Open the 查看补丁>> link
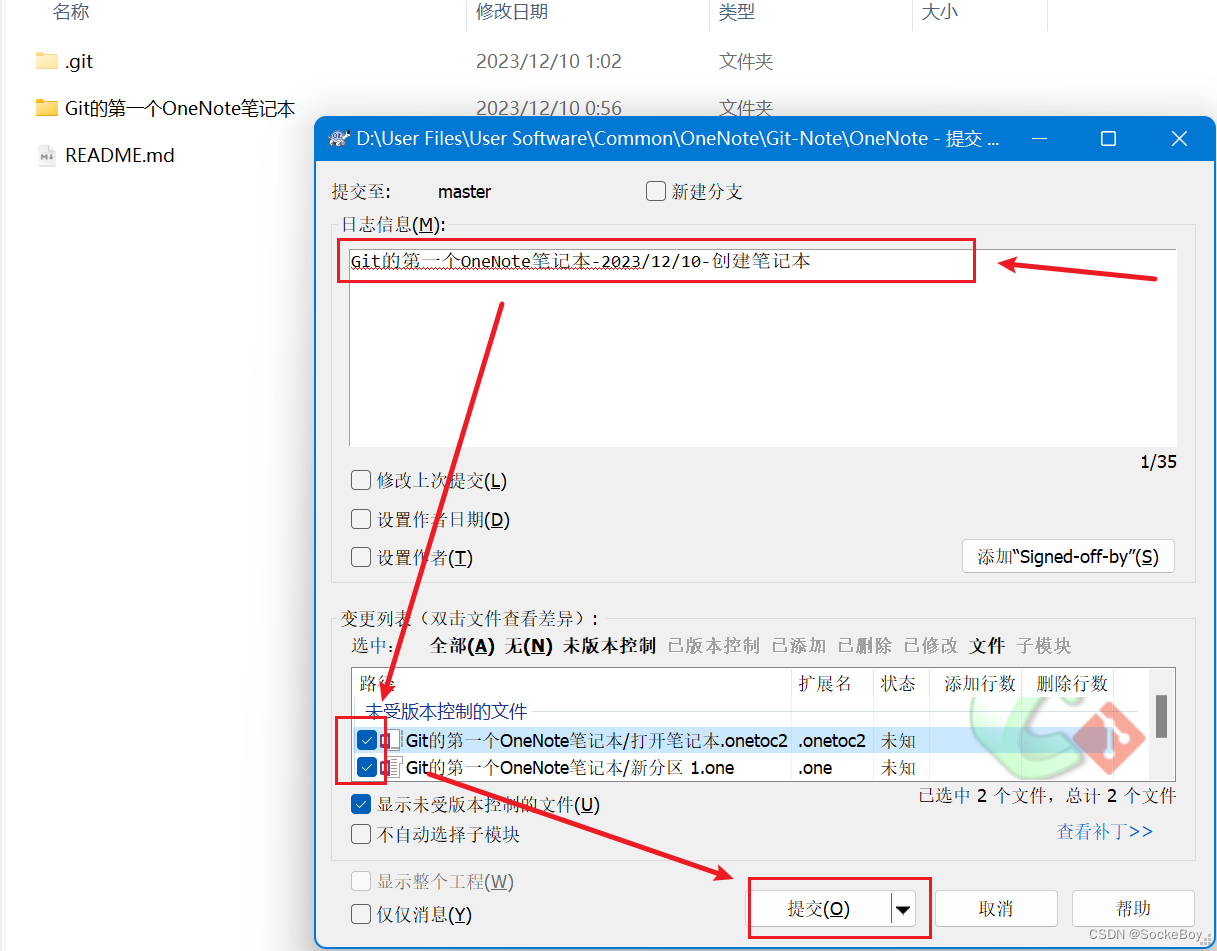Screen dimensions: 1217x951 pyautogui.click(x=1105, y=832)
